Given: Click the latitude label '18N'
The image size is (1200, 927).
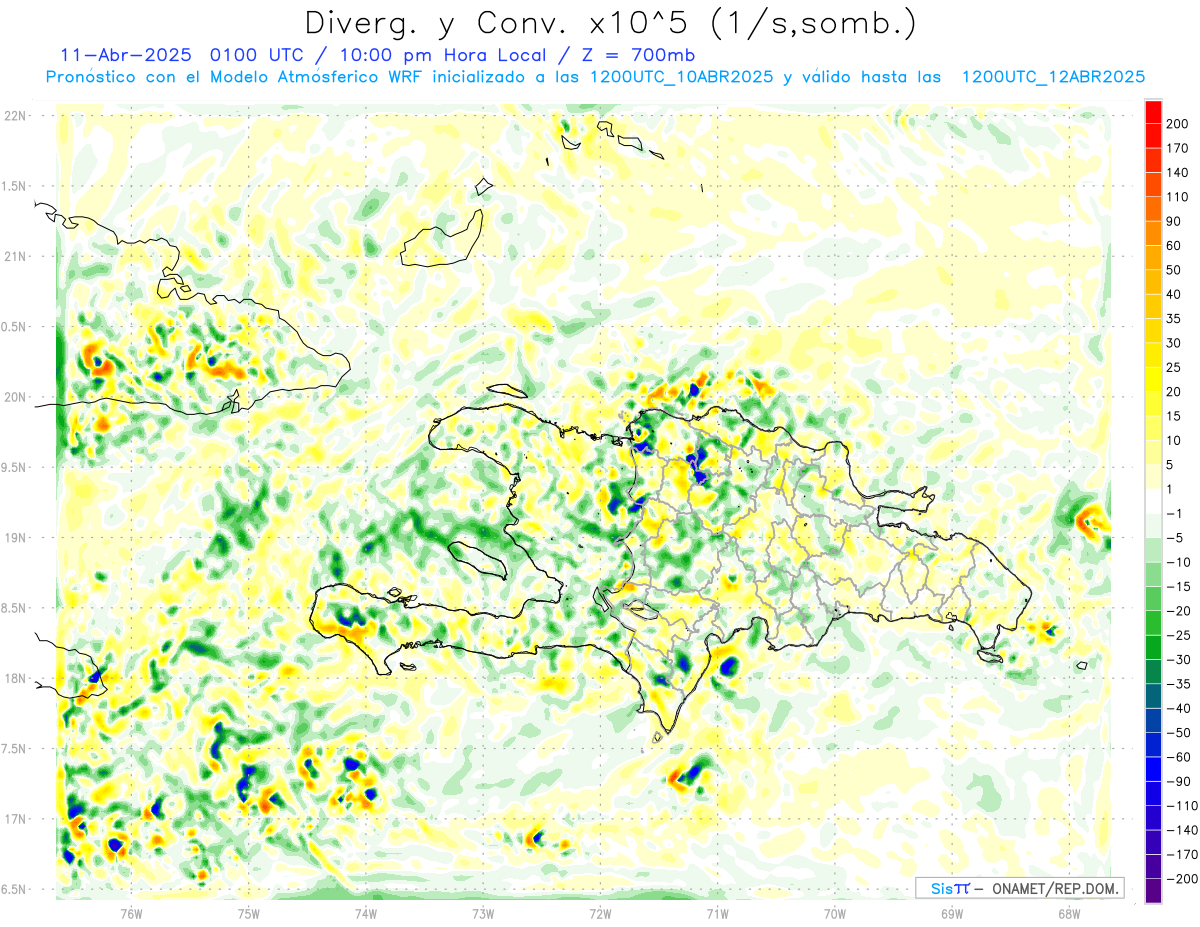Looking at the screenshot, I should click(x=16, y=678).
